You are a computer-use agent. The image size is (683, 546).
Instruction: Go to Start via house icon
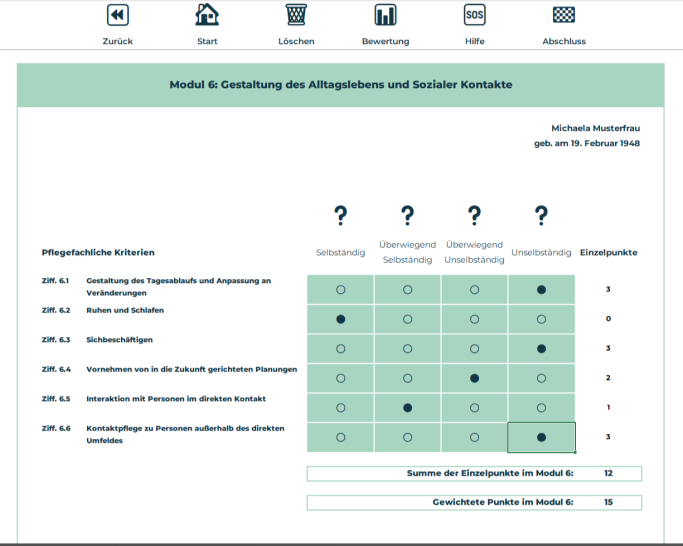(207, 15)
